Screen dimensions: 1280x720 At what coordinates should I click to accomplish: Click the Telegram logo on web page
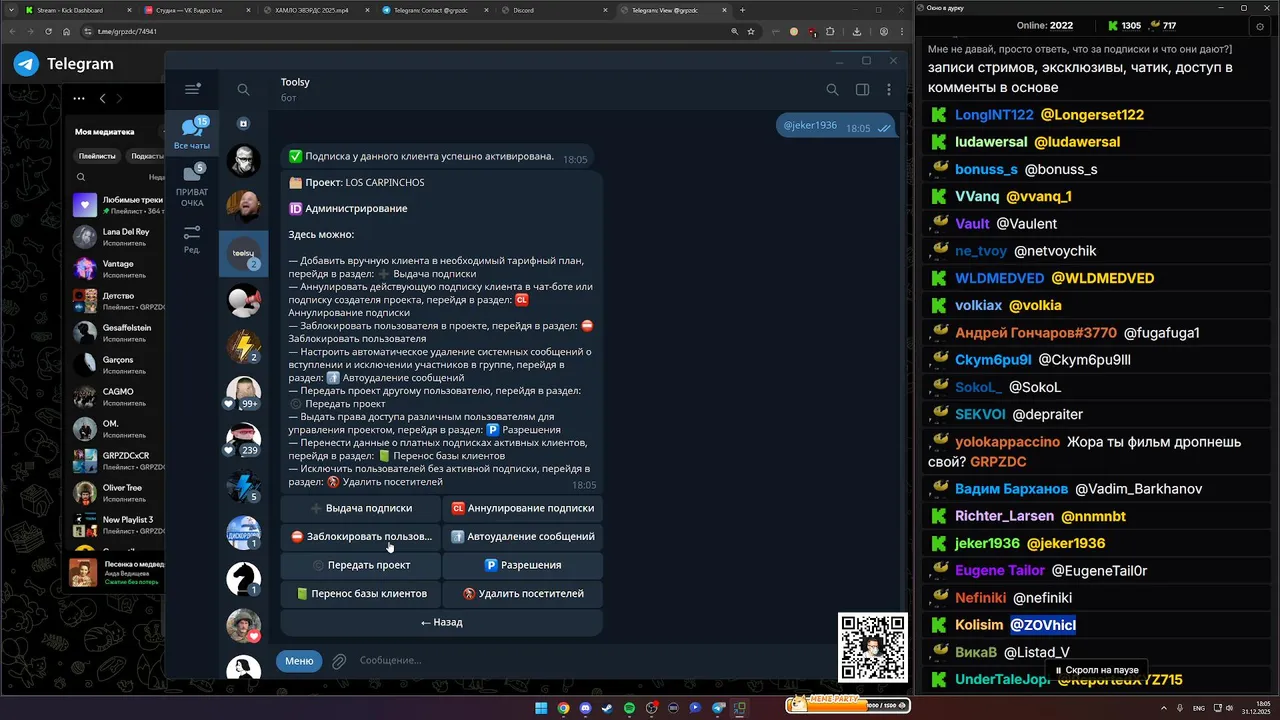(26, 64)
